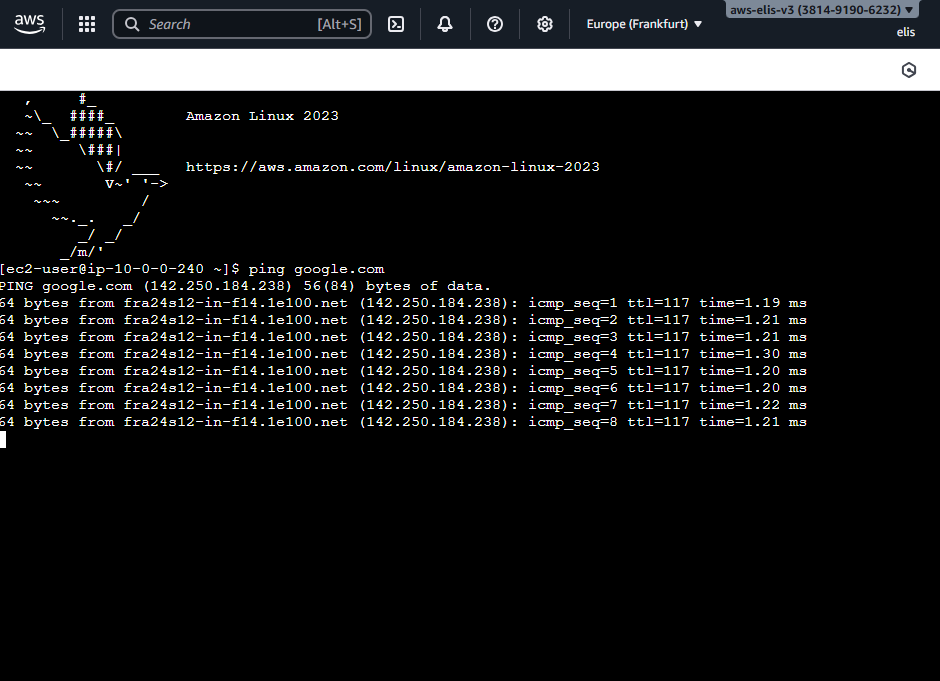Click the magnifier icon in Search box
The width and height of the screenshot is (940, 681).
point(132,24)
